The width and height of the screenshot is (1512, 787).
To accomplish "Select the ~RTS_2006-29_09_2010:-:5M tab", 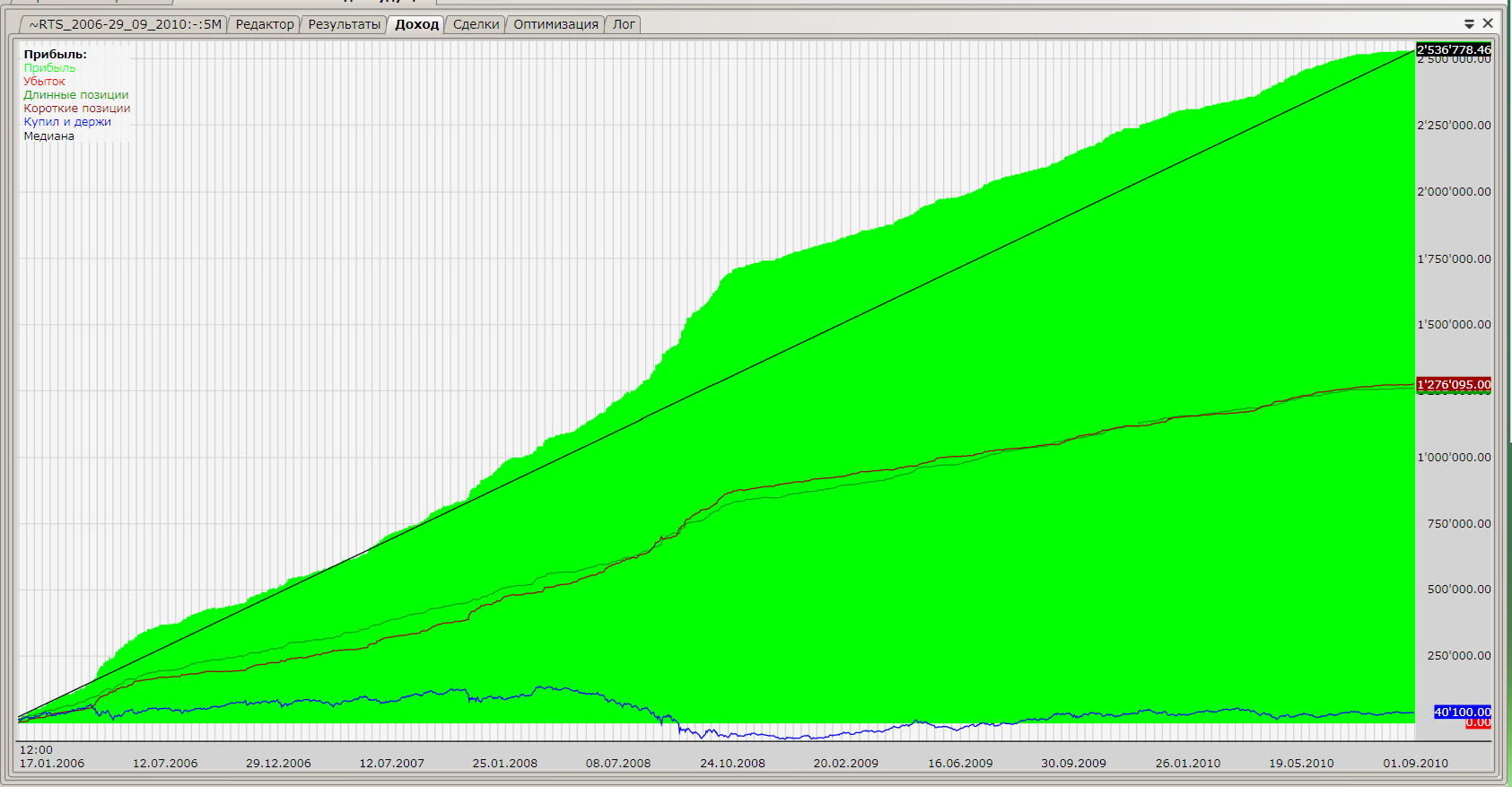I will [125, 24].
